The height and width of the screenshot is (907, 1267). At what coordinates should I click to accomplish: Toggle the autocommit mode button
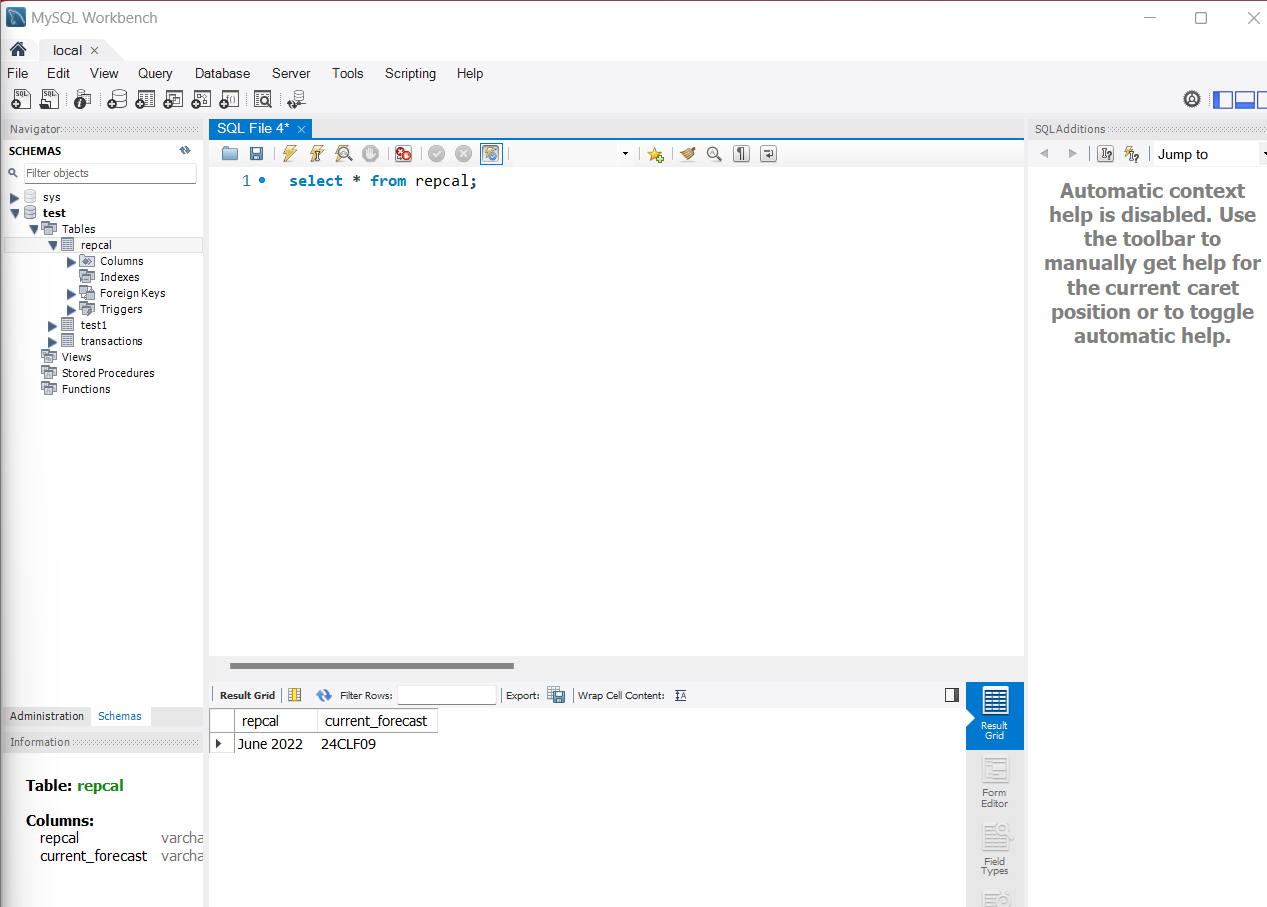pyautogui.click(x=490, y=154)
